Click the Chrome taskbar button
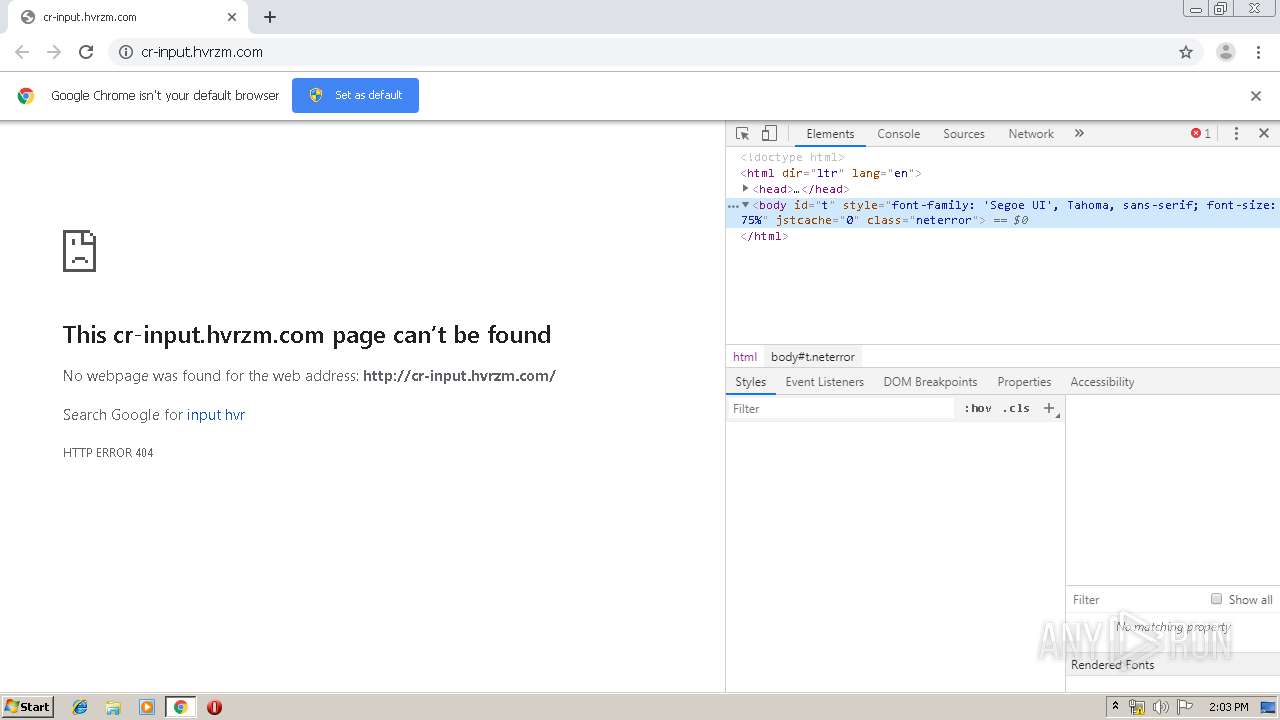 pyautogui.click(x=180, y=707)
